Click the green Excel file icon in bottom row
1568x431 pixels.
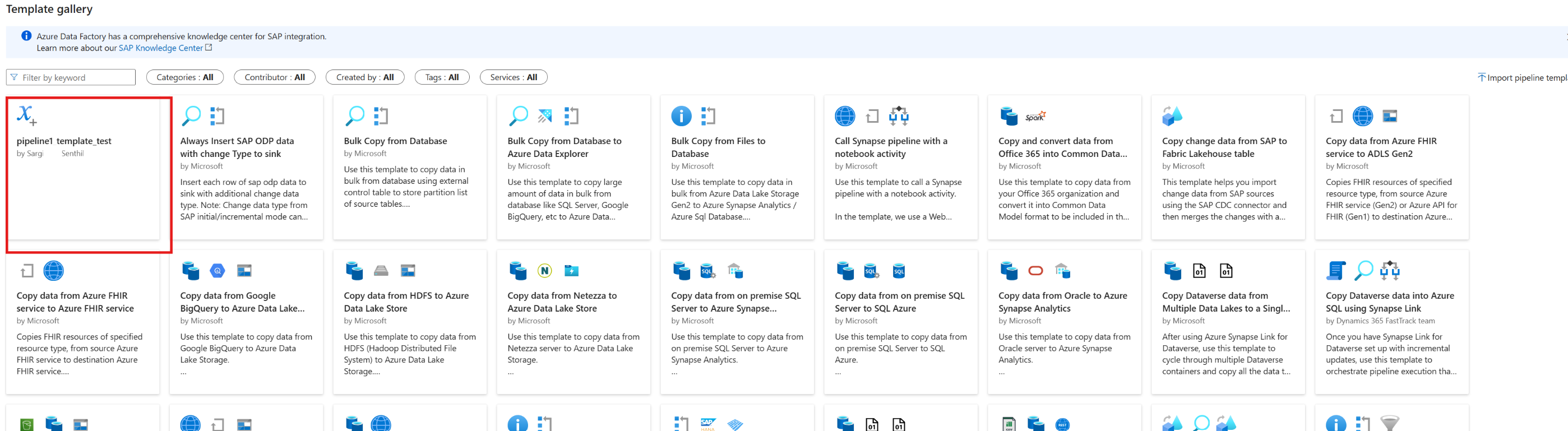[1009, 424]
